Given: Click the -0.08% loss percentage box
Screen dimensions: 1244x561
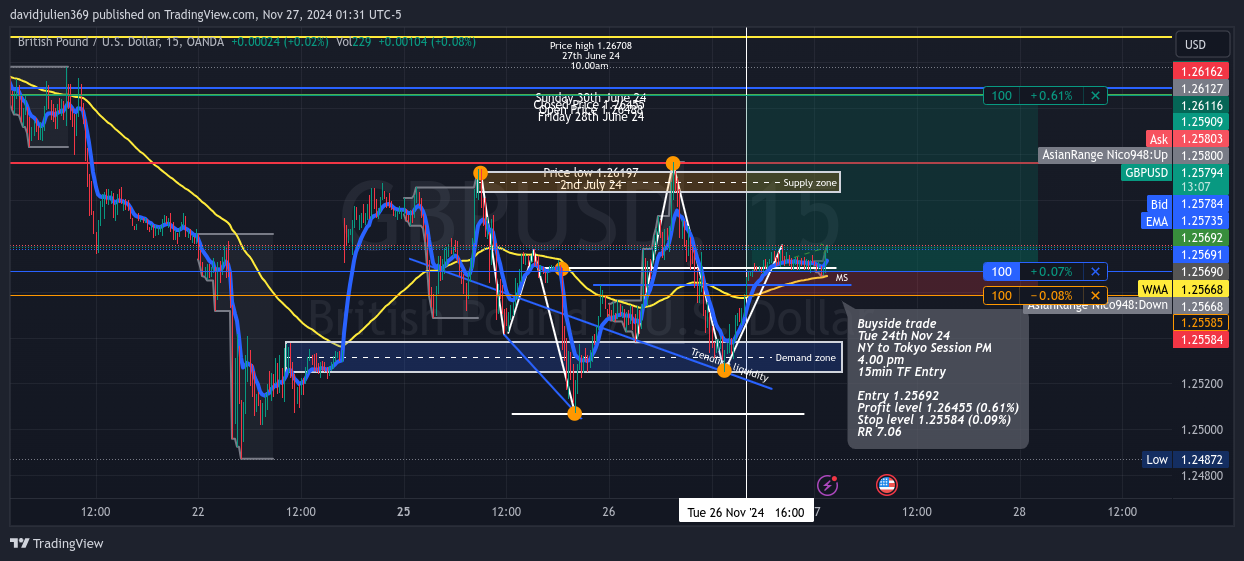Looking at the screenshot, I should point(1052,296).
